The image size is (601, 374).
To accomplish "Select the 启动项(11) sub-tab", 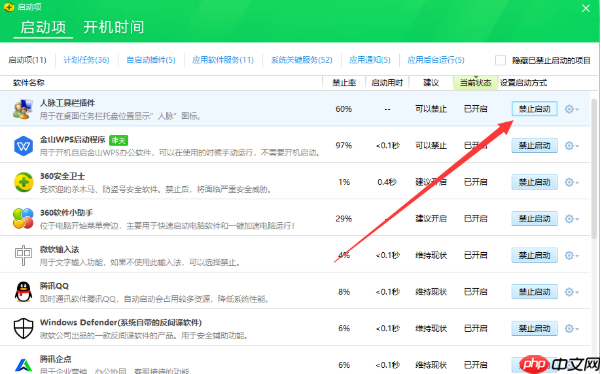I will pyautogui.click(x=27, y=60).
